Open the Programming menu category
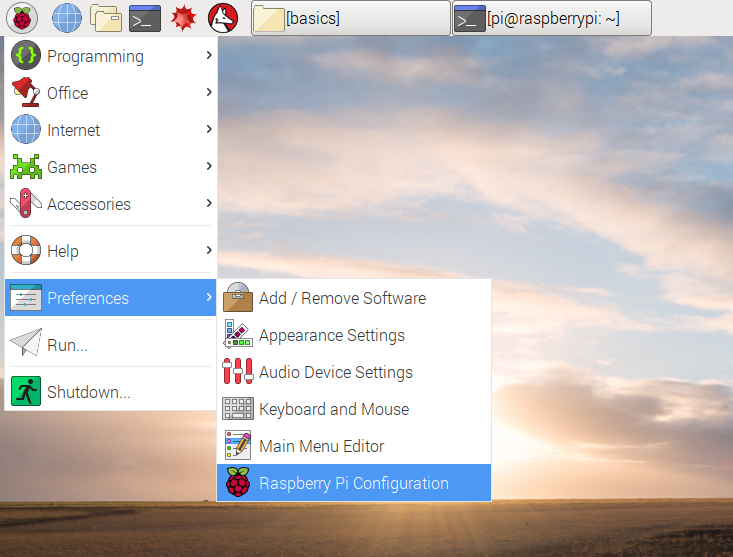The height and width of the screenshot is (557, 733). (x=111, y=56)
